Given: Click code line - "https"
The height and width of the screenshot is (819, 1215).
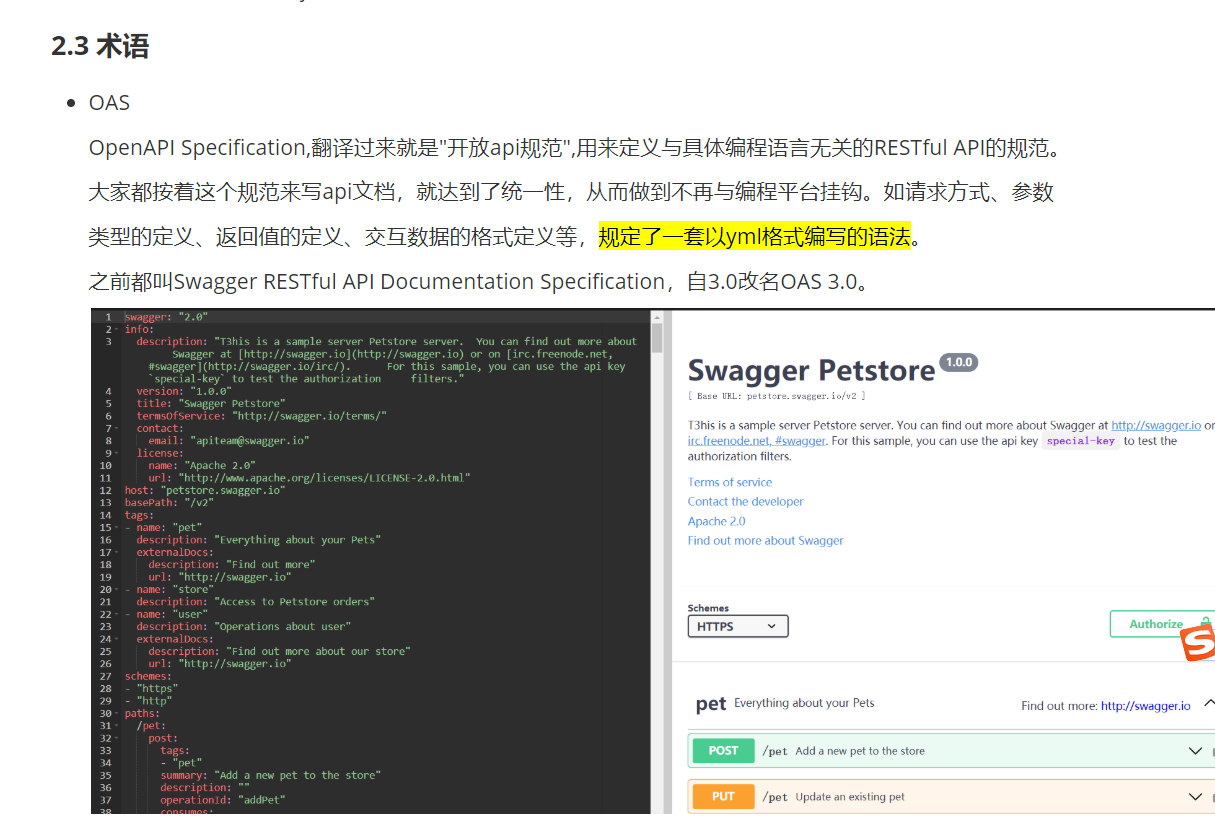Looking at the screenshot, I should [x=151, y=688].
